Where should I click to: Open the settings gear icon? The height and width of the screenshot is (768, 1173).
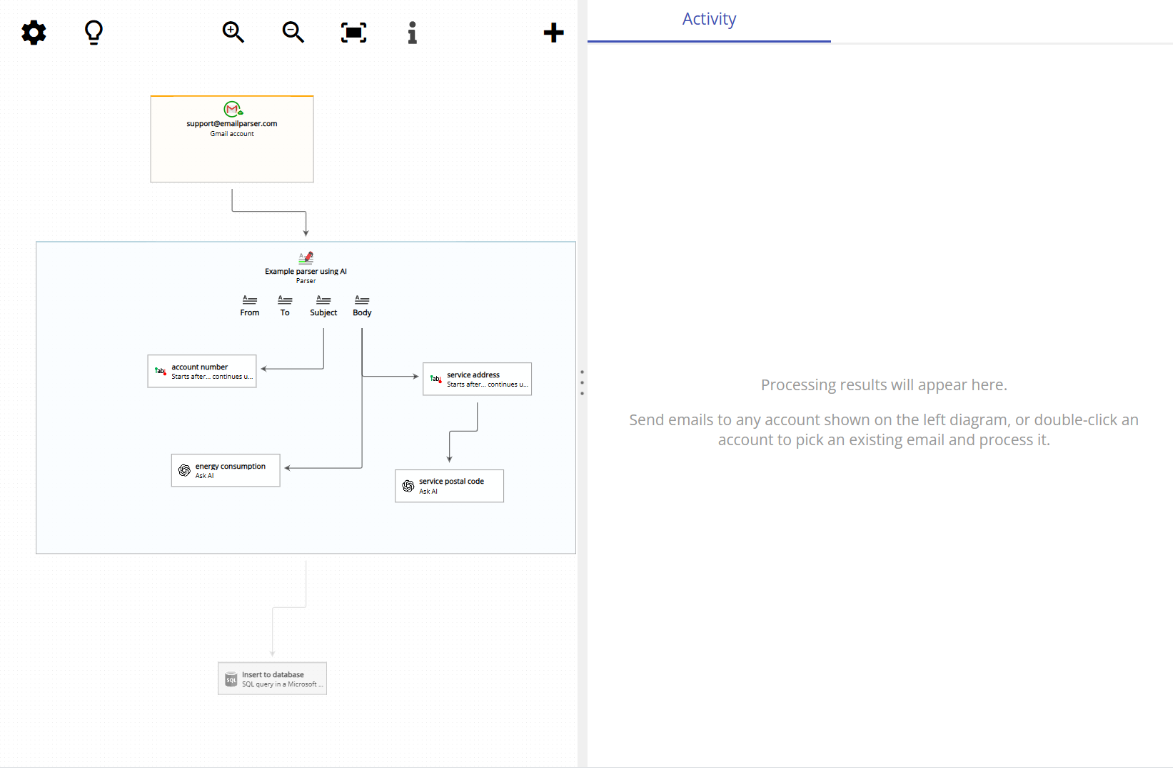tap(33, 32)
